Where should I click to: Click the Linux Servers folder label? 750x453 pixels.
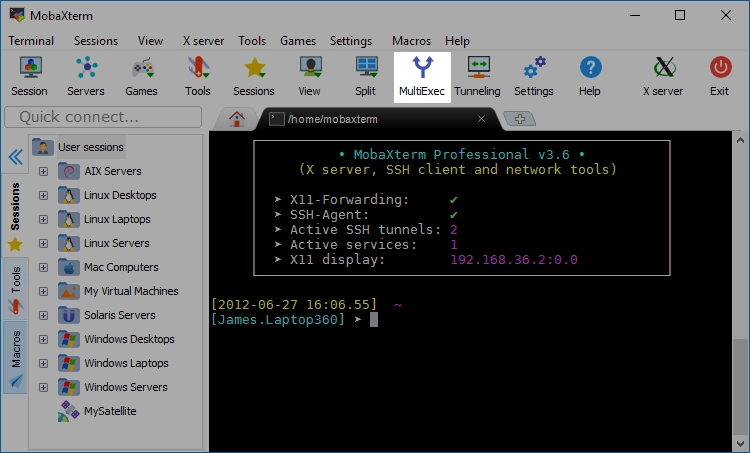117,243
